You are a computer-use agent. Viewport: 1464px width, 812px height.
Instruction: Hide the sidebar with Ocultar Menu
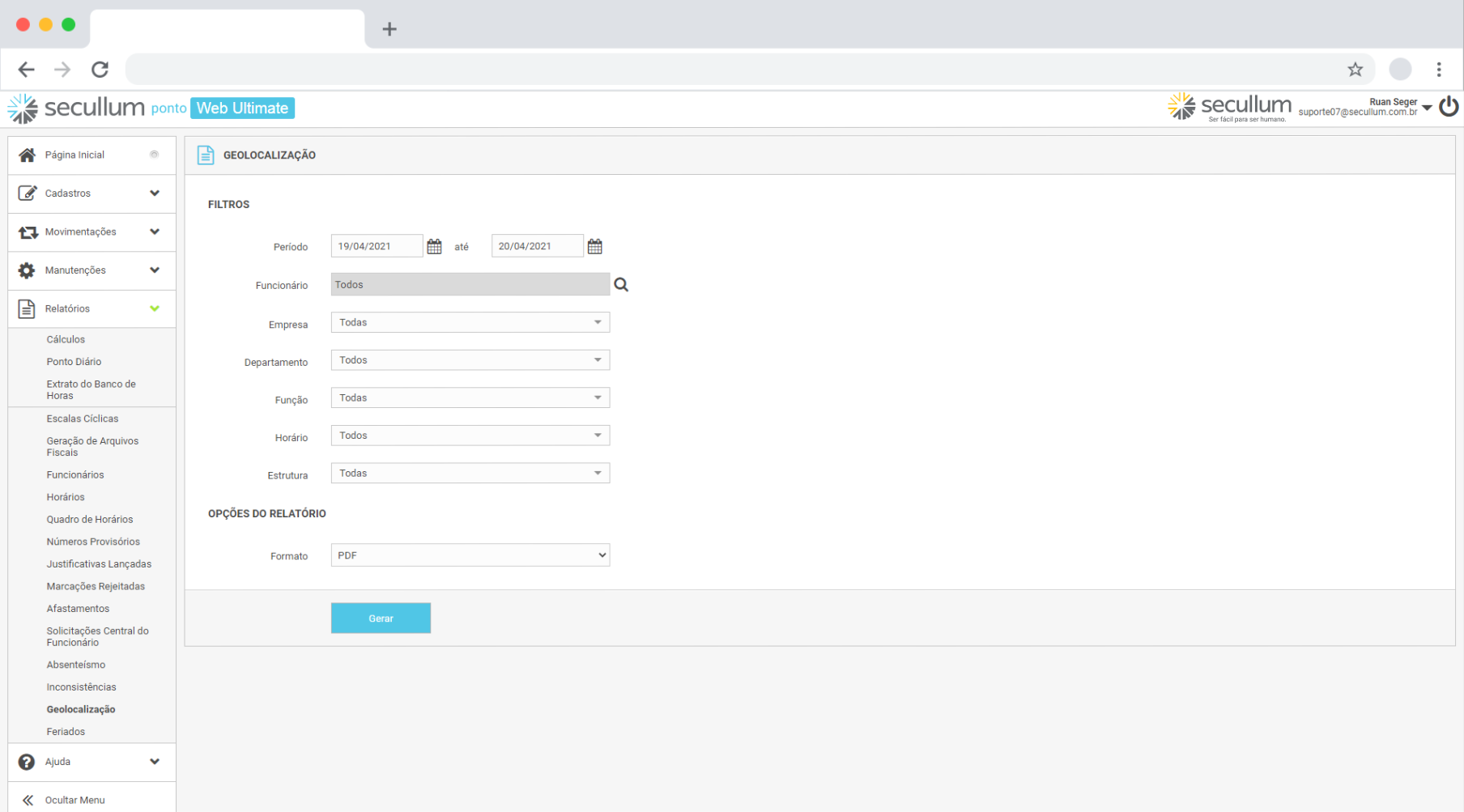tap(74, 800)
